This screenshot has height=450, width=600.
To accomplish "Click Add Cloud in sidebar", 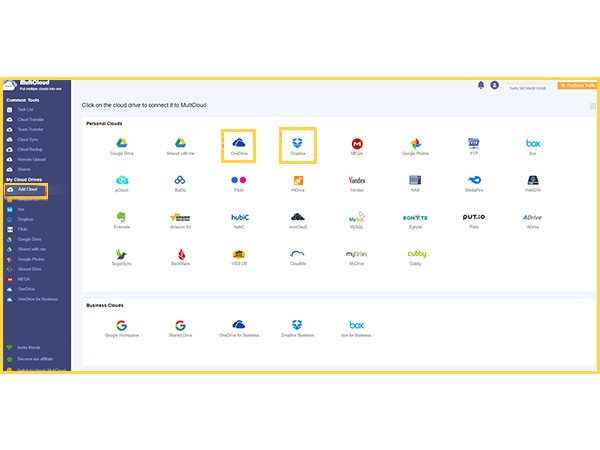I will (x=26, y=189).
